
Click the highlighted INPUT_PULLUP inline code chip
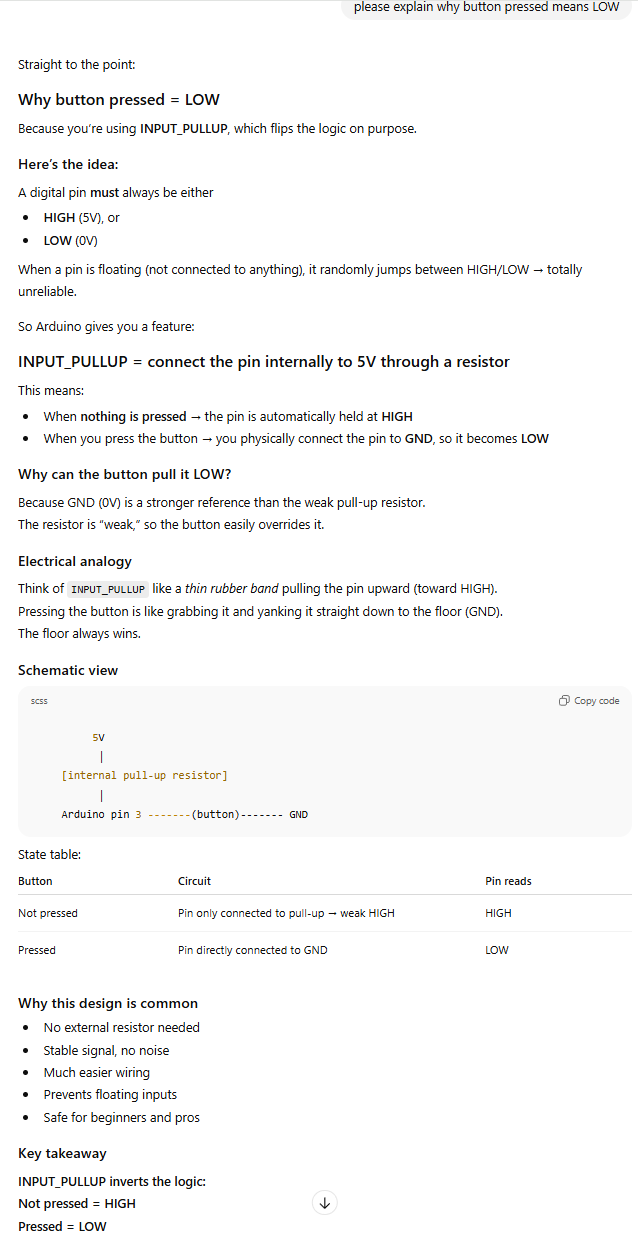pyautogui.click(x=108, y=589)
